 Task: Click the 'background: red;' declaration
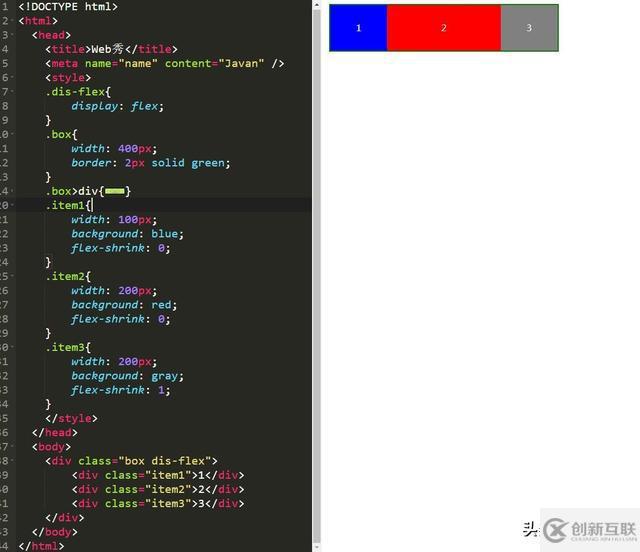124,305
